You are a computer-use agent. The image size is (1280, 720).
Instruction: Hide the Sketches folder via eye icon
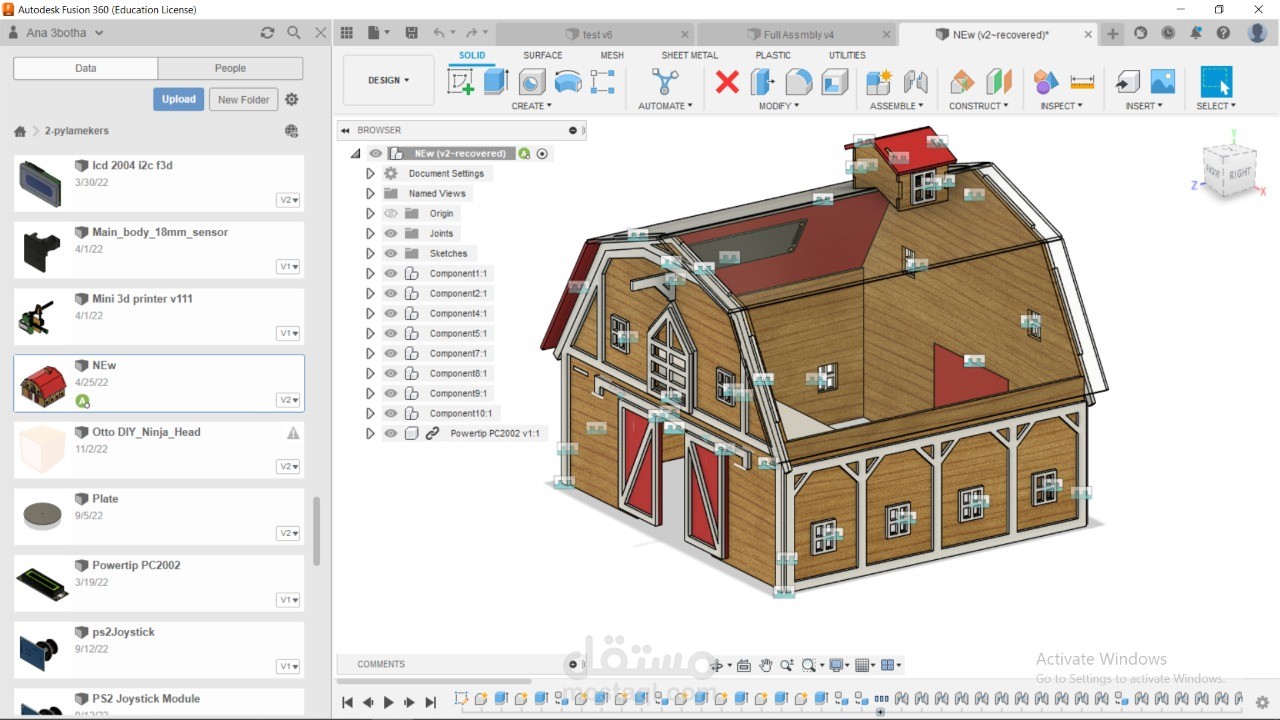click(391, 253)
